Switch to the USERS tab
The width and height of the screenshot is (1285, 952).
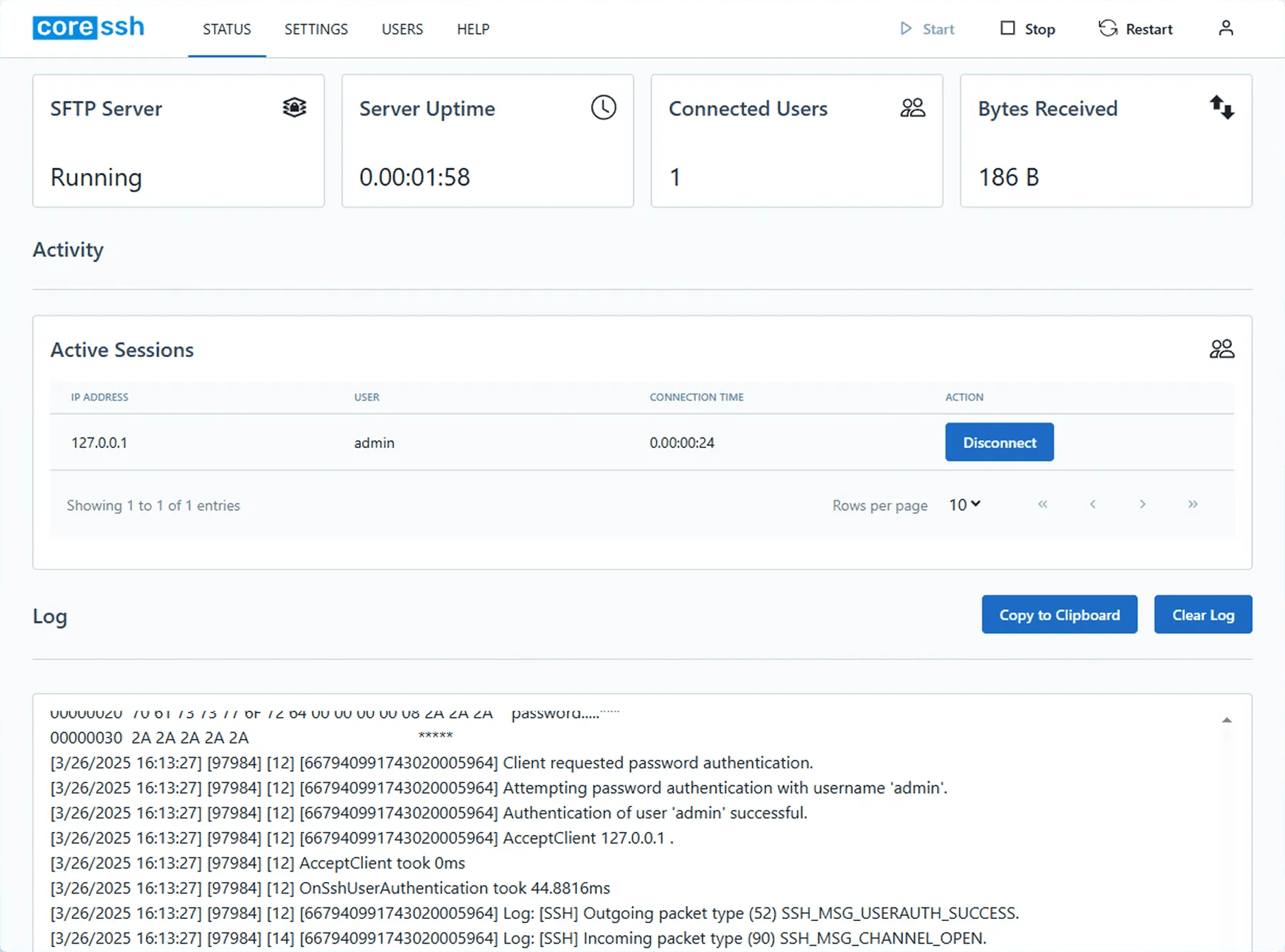point(402,29)
